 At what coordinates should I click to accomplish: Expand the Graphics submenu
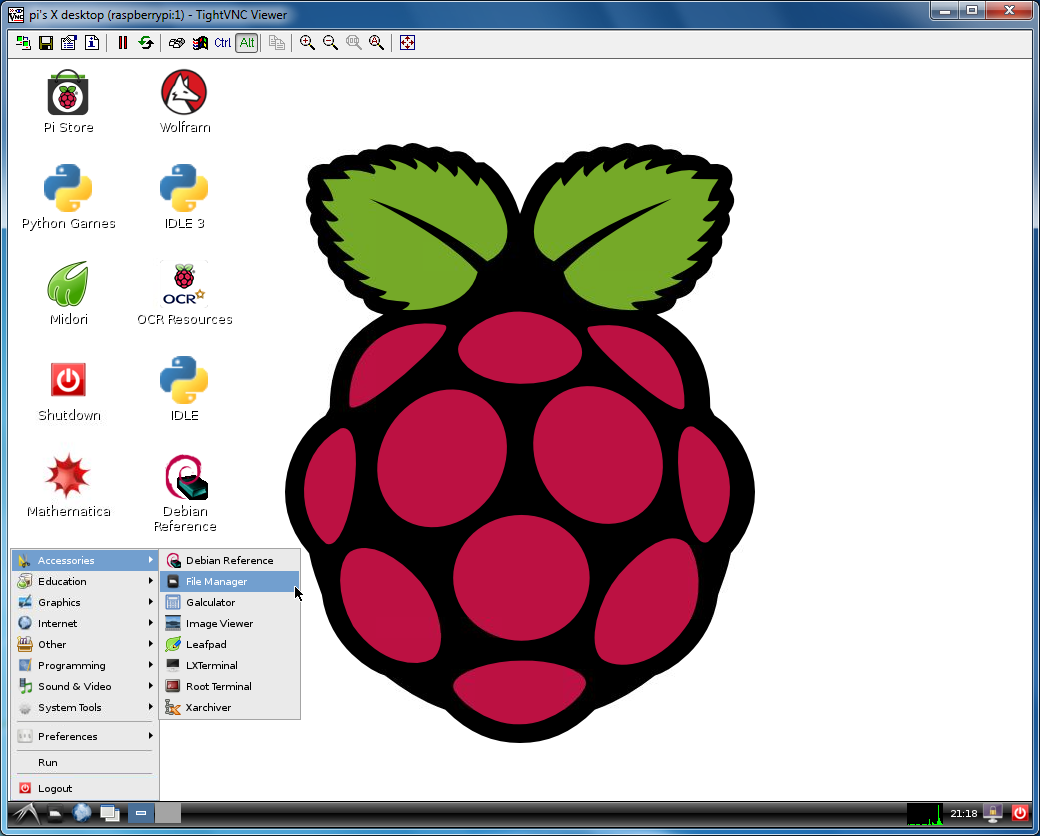pos(85,602)
